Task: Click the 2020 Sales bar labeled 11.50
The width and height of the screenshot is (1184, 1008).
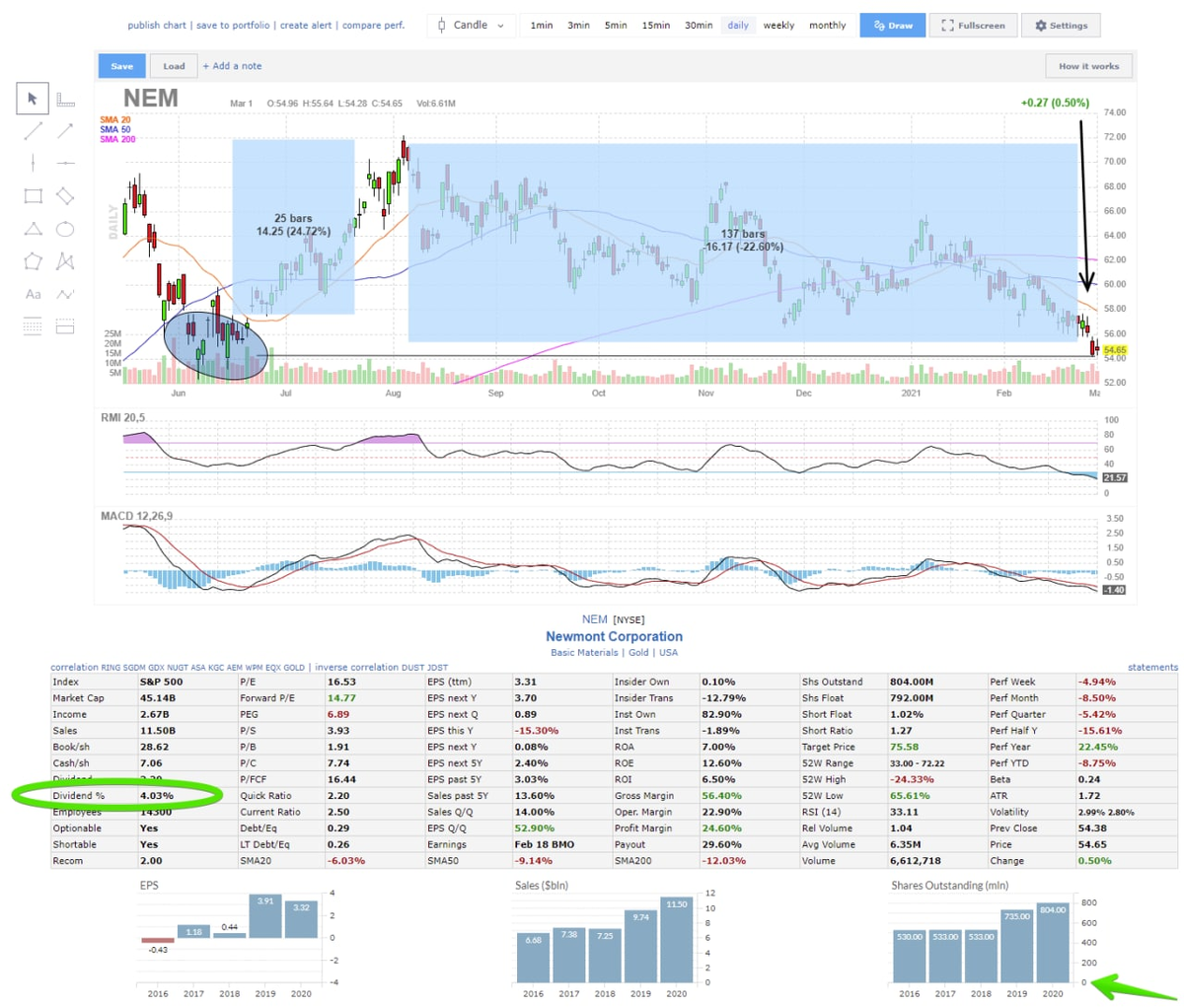Action: pyautogui.click(x=676, y=940)
